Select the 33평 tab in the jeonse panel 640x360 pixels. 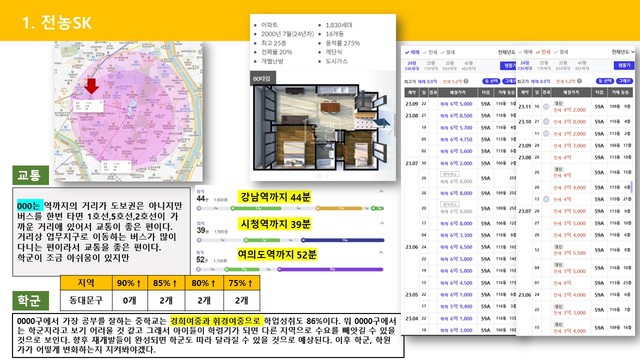[562, 66]
